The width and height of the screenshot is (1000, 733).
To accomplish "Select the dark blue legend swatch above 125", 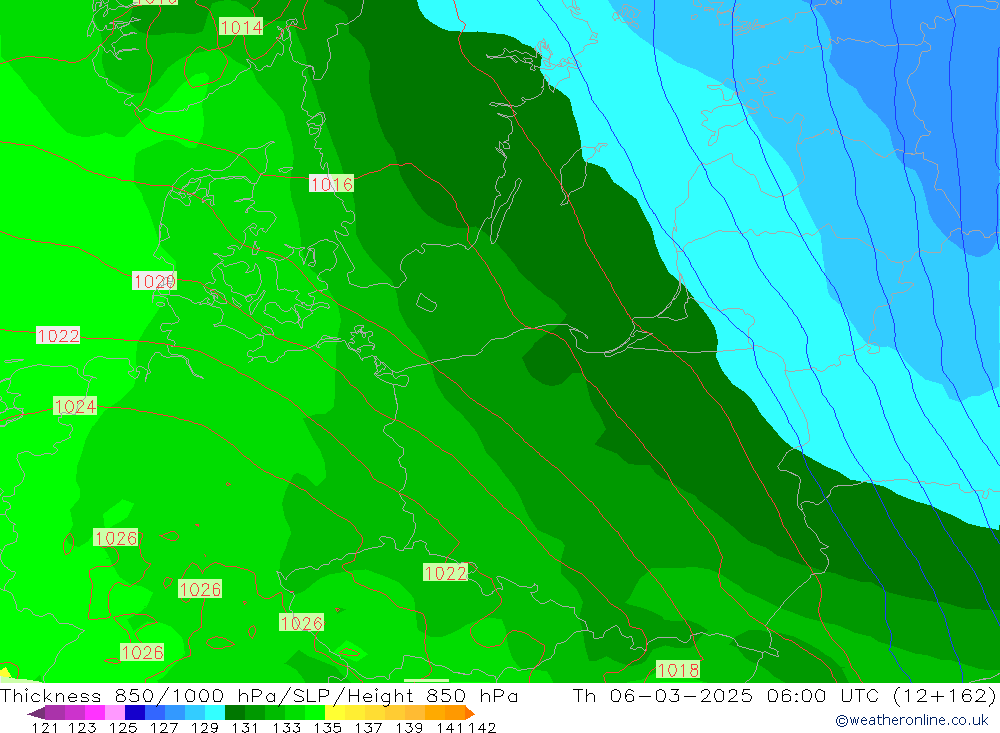I will tap(135, 713).
